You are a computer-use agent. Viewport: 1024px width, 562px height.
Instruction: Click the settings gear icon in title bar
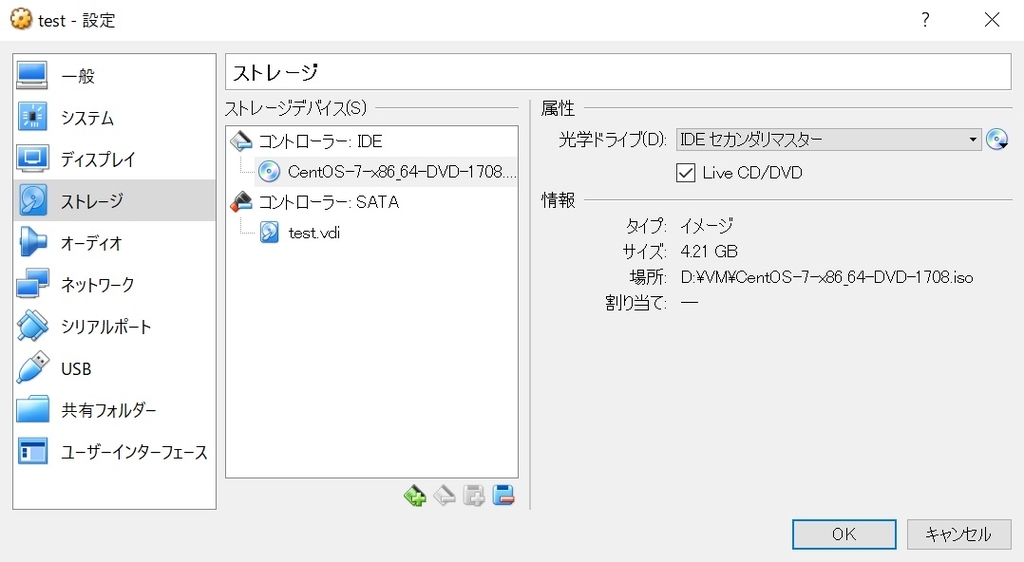click(x=21, y=19)
